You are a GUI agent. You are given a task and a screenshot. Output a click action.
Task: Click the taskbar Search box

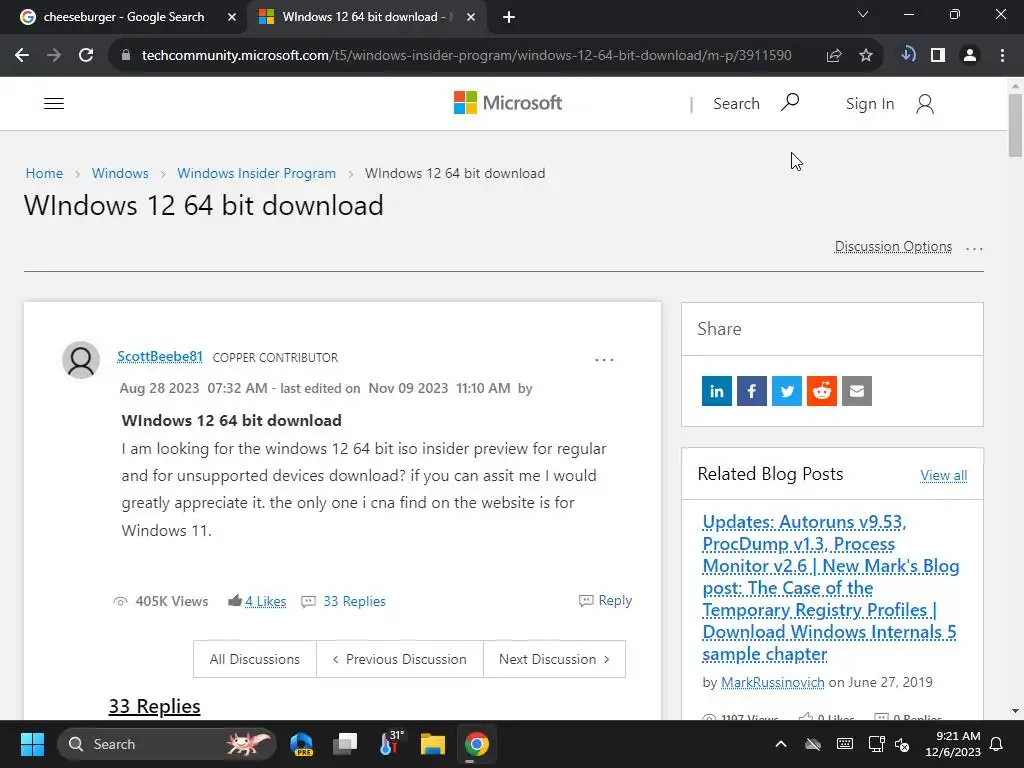click(167, 744)
